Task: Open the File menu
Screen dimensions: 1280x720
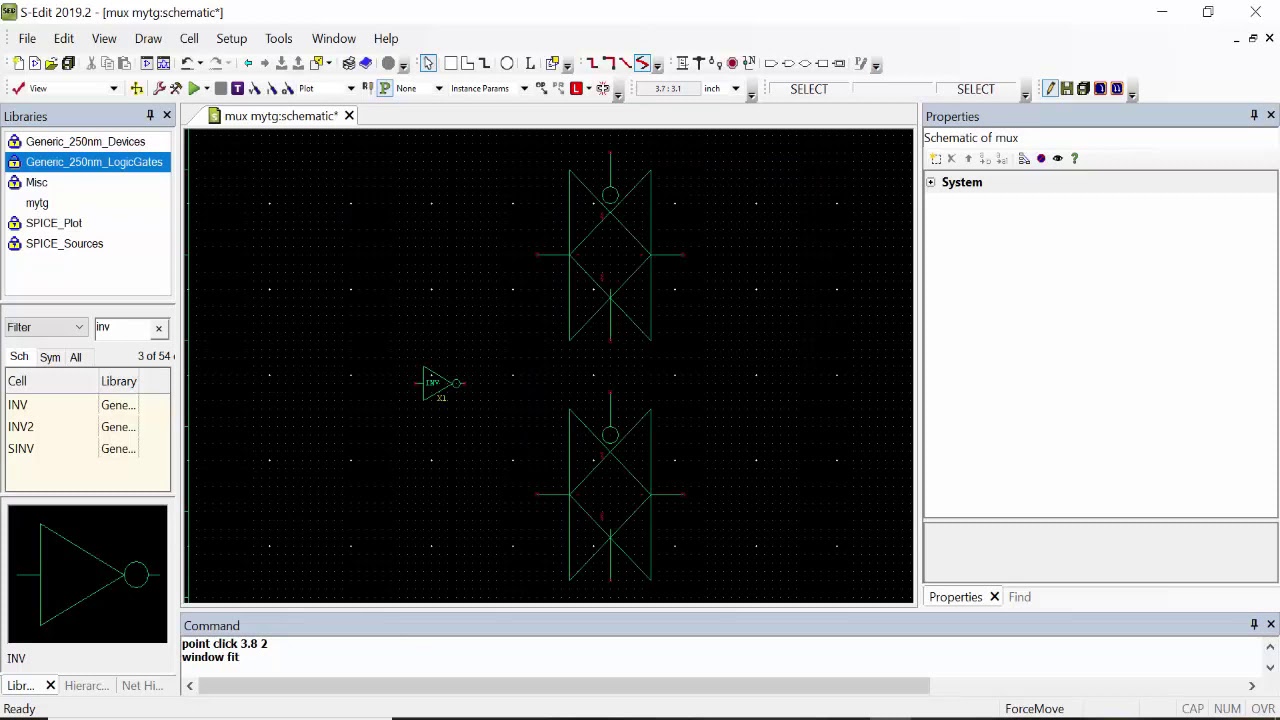Action: pos(27,38)
